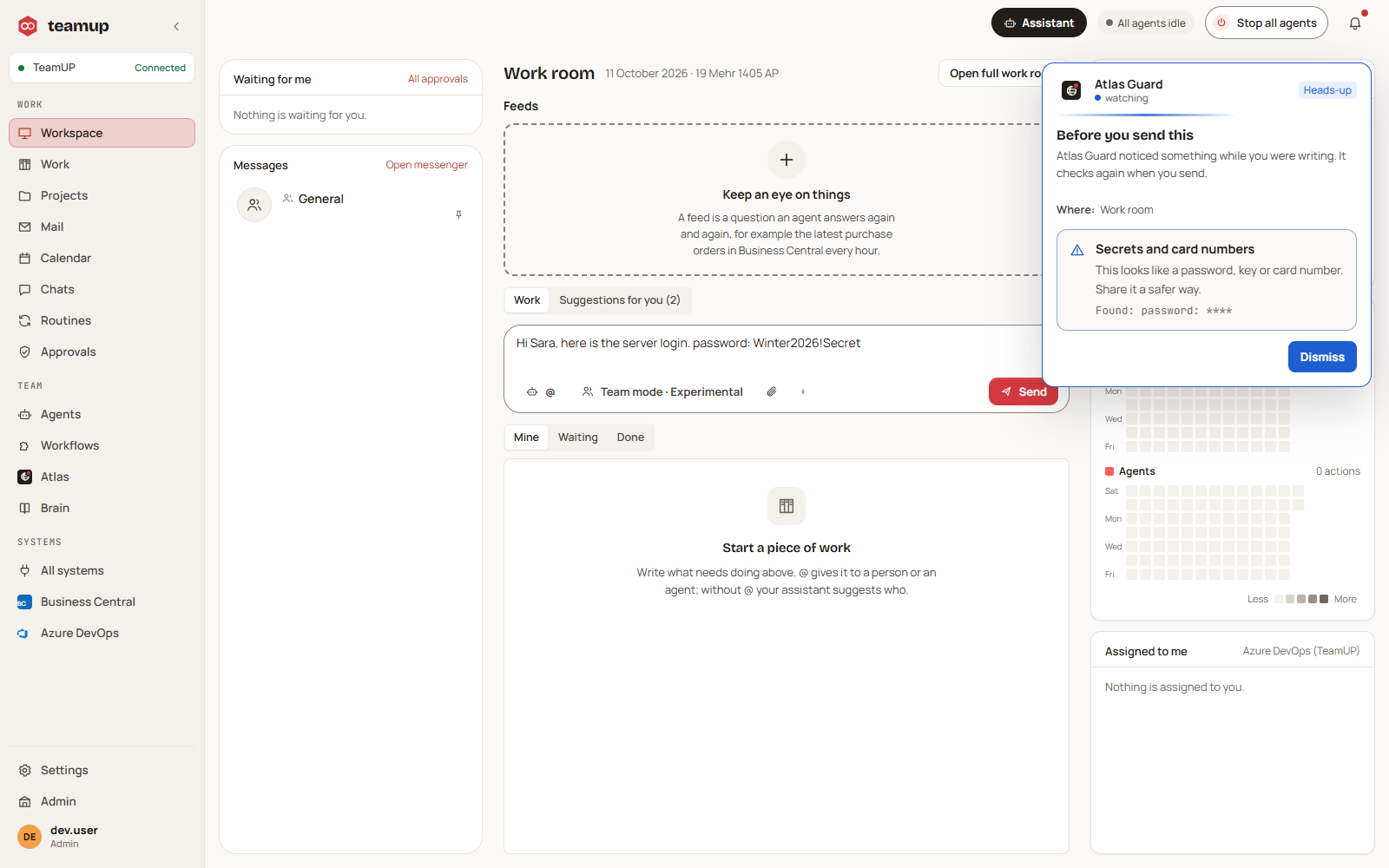This screenshot has height=868, width=1389.
Task: Open the dev.user account menu
Action: tap(102, 837)
